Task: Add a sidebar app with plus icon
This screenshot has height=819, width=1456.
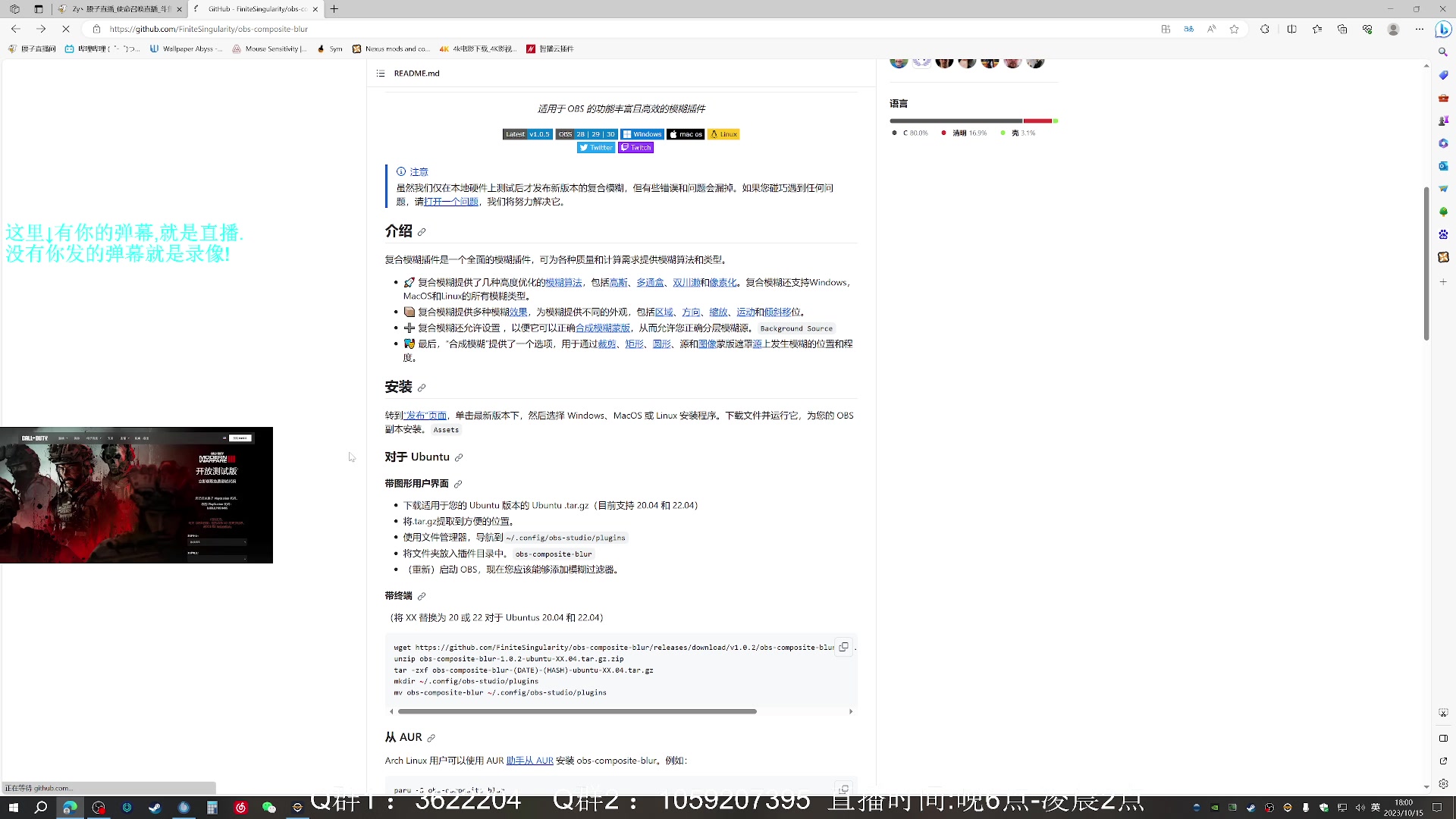Action: pos(1443,282)
